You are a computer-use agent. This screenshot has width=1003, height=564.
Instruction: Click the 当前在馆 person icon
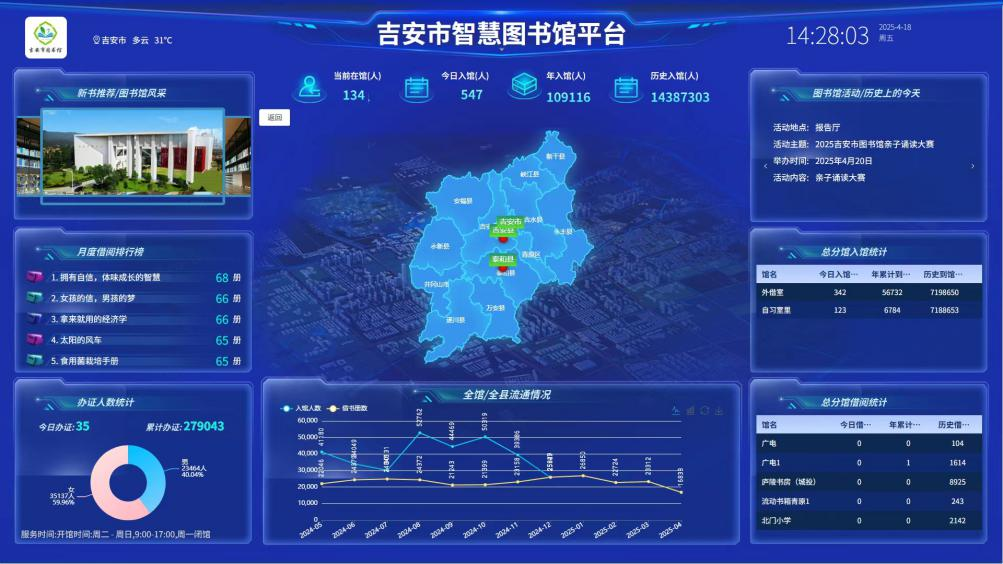[x=309, y=87]
